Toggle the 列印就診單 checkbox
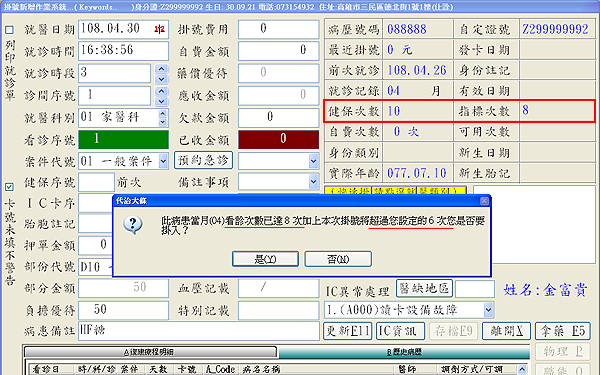 9,30
